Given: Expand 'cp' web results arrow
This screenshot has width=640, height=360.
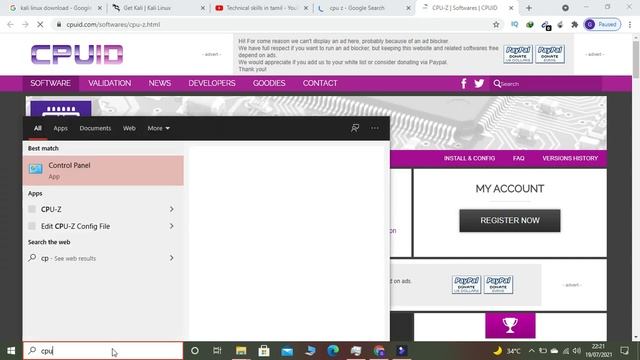Looking at the screenshot, I should tap(171, 258).
